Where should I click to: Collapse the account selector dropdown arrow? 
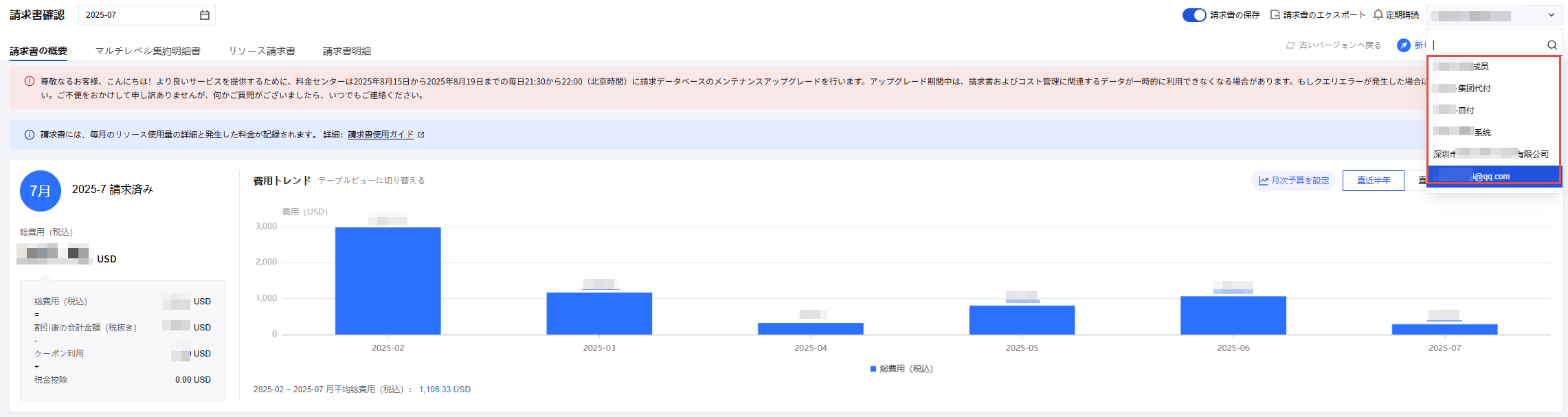1551,15
